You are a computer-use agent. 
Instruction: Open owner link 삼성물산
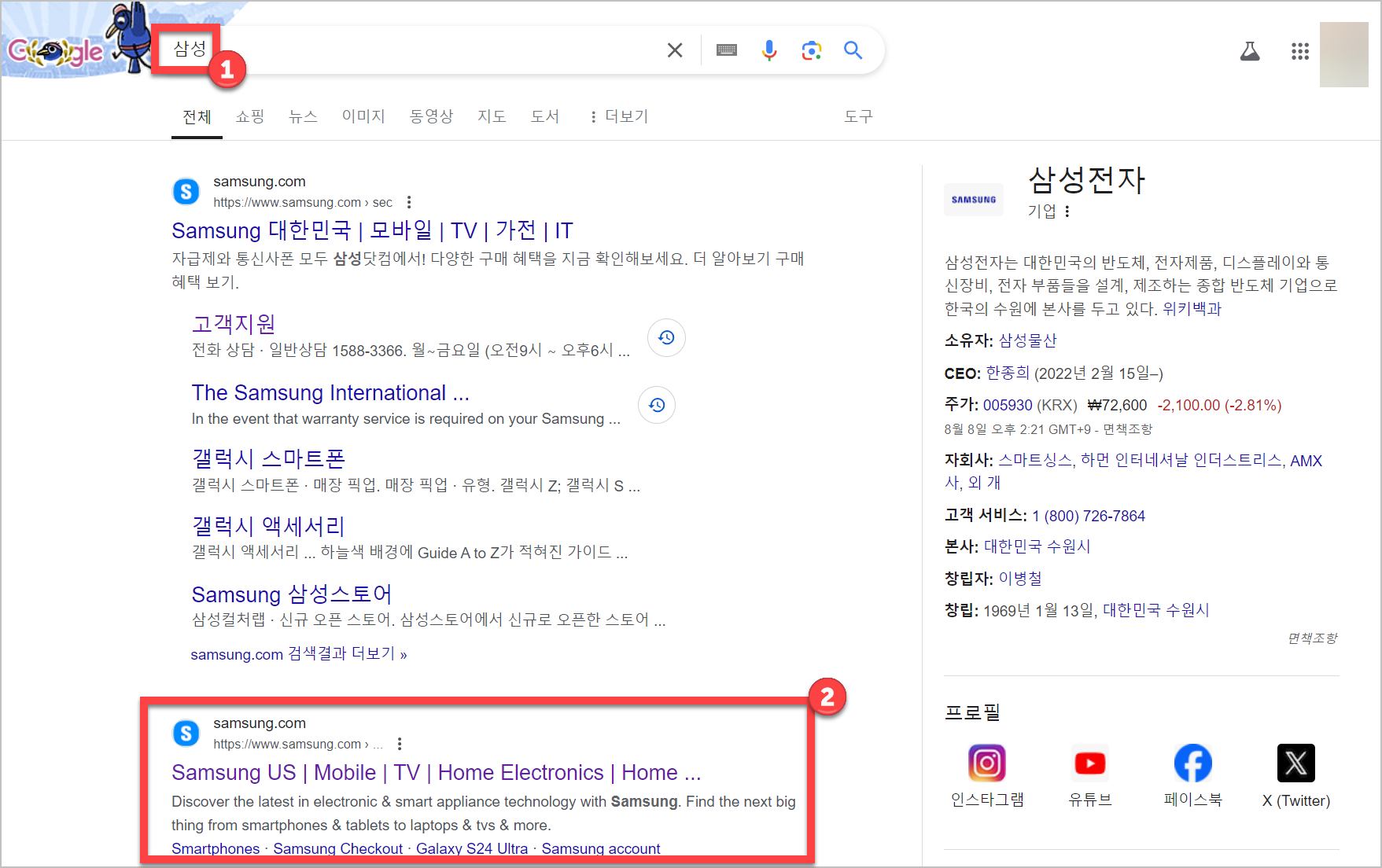click(x=1027, y=340)
